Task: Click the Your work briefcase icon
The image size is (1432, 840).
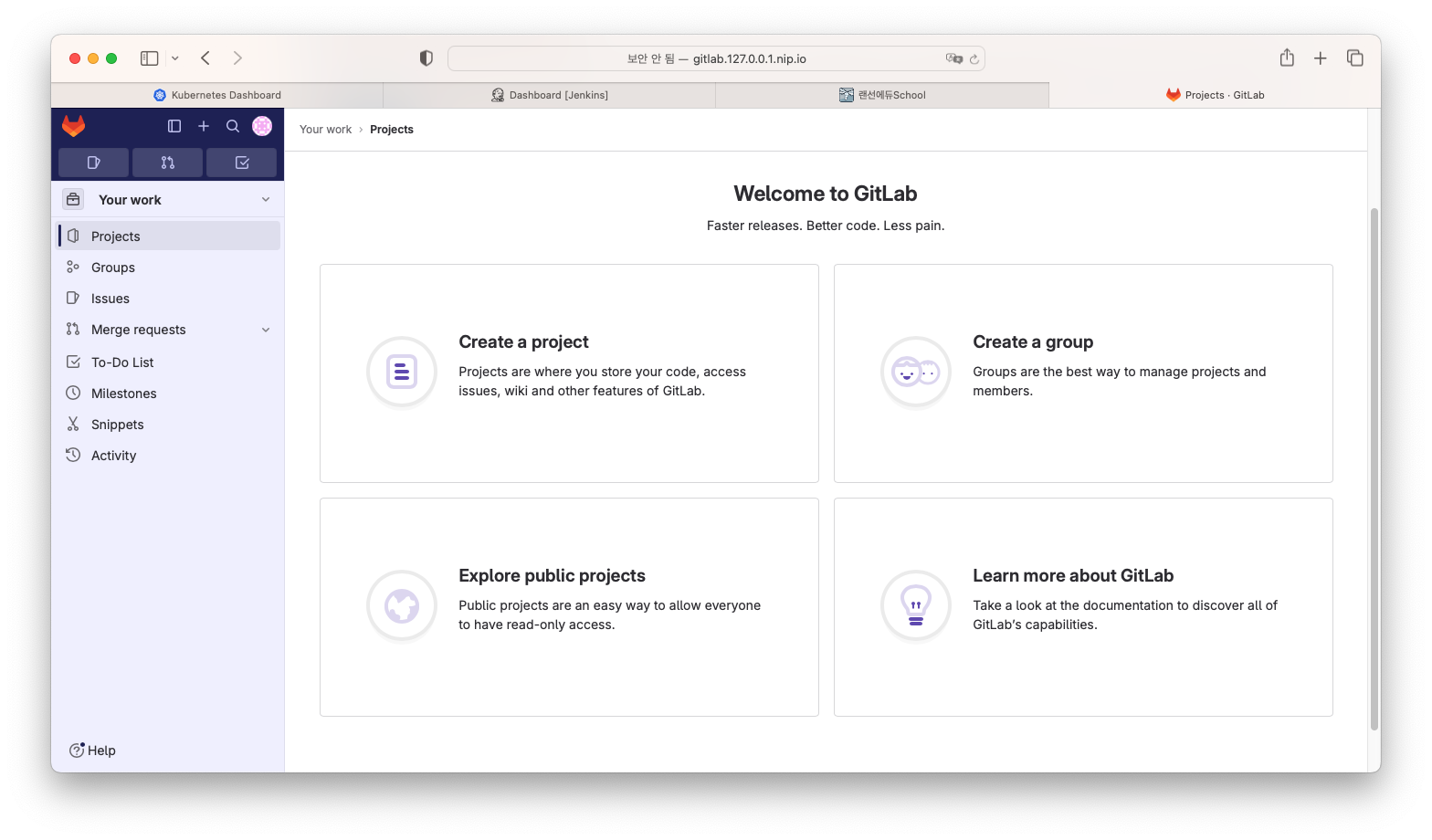Action: [73, 199]
